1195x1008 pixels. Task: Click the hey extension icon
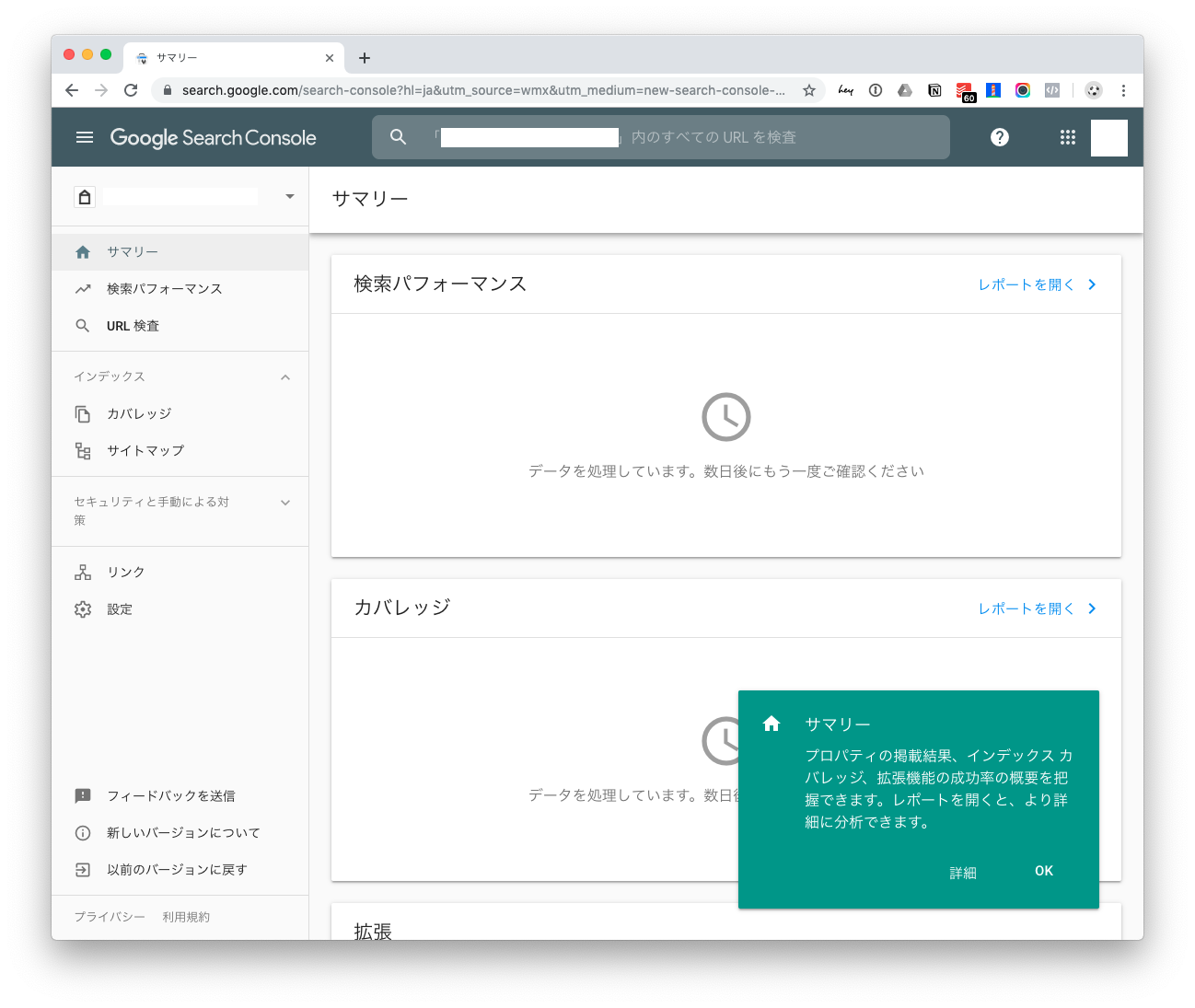846,90
